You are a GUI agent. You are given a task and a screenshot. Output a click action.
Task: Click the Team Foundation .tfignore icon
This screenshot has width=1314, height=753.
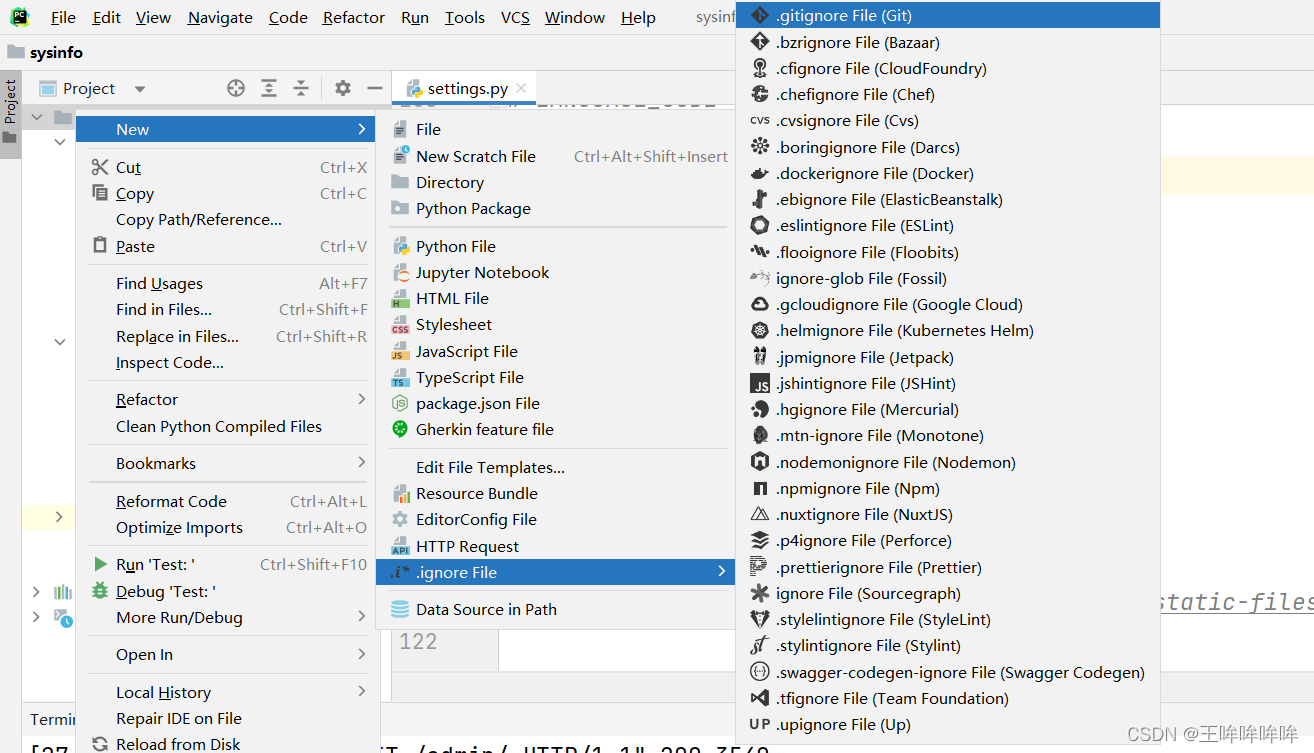click(x=760, y=698)
